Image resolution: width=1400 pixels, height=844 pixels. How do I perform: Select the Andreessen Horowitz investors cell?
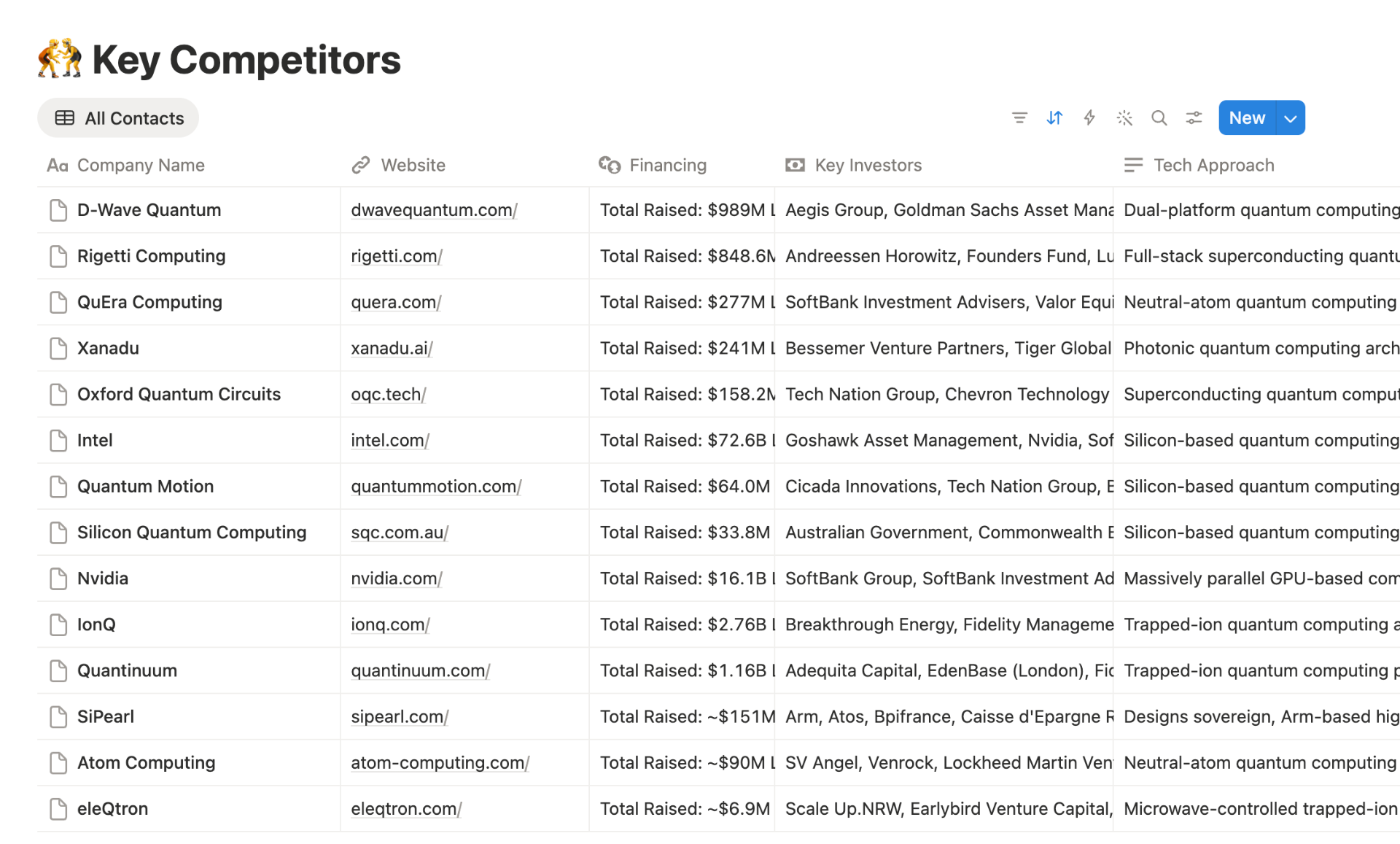click(x=944, y=256)
